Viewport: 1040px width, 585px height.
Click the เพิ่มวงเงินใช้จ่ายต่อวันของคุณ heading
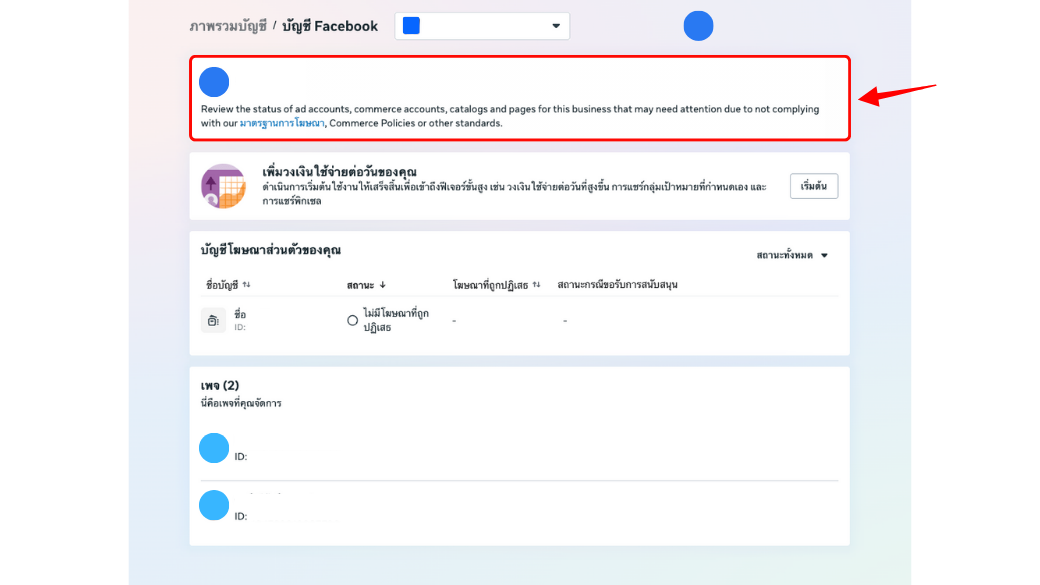[339, 172]
